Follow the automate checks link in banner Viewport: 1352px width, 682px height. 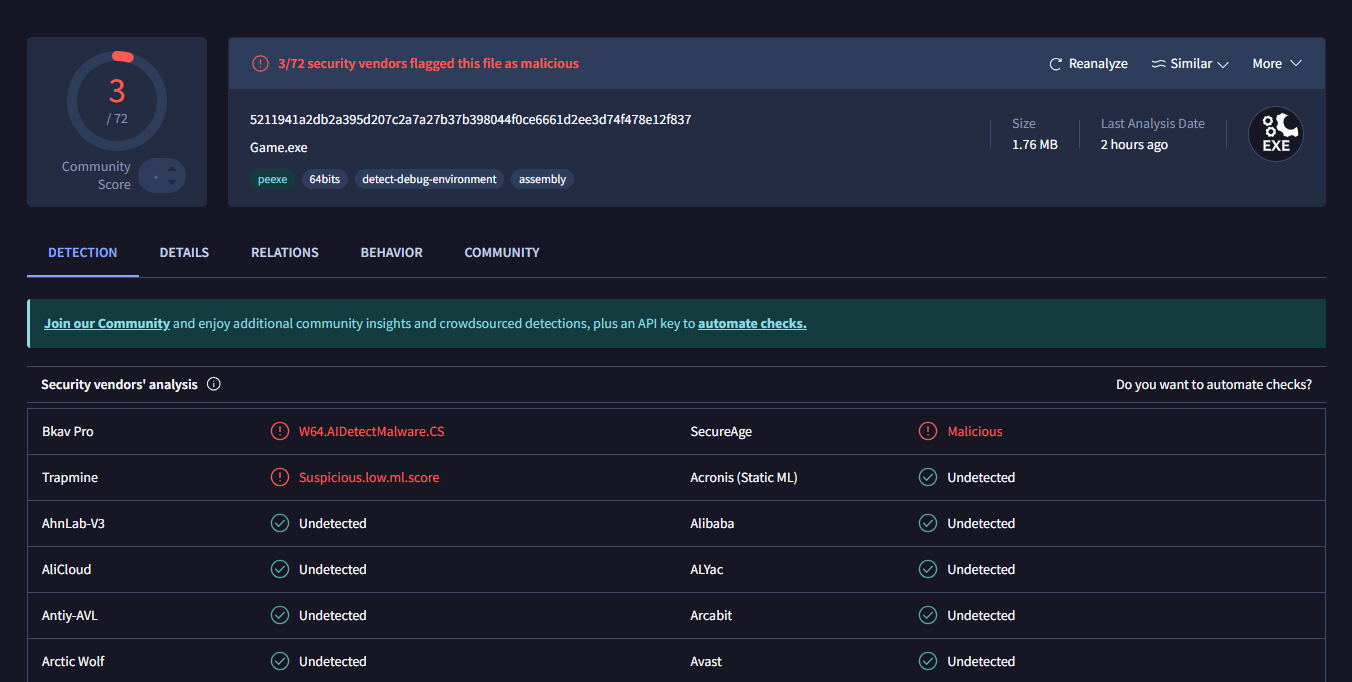752,324
